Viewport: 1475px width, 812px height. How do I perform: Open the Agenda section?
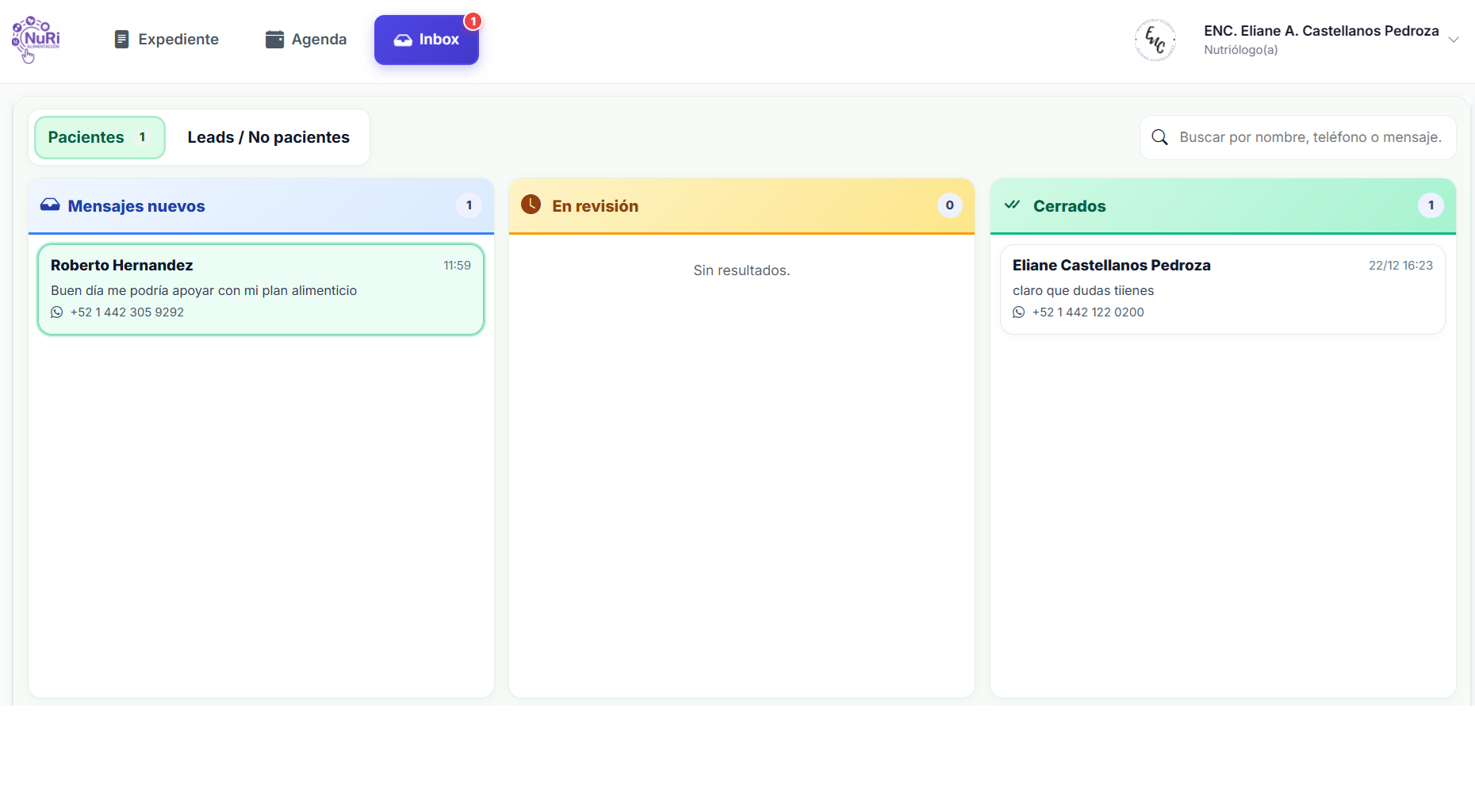306,40
